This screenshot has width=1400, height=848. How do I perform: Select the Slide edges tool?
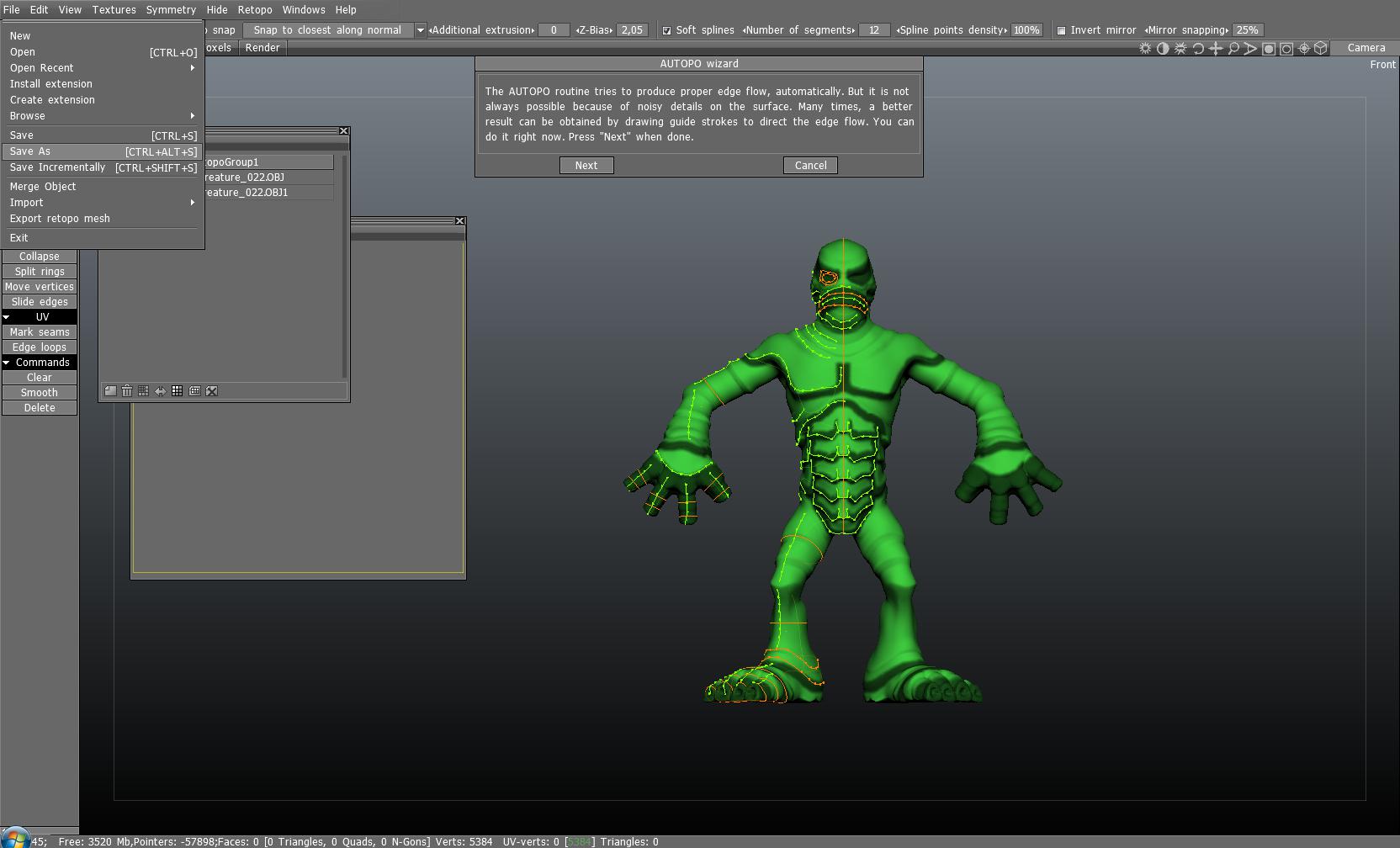40,302
